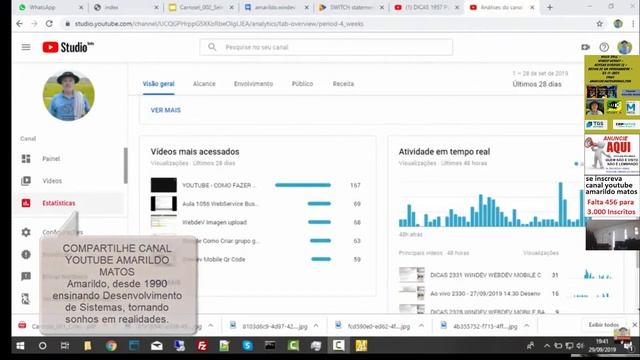Show hidden system tray icons
640x360 pixels.
coord(547,346)
